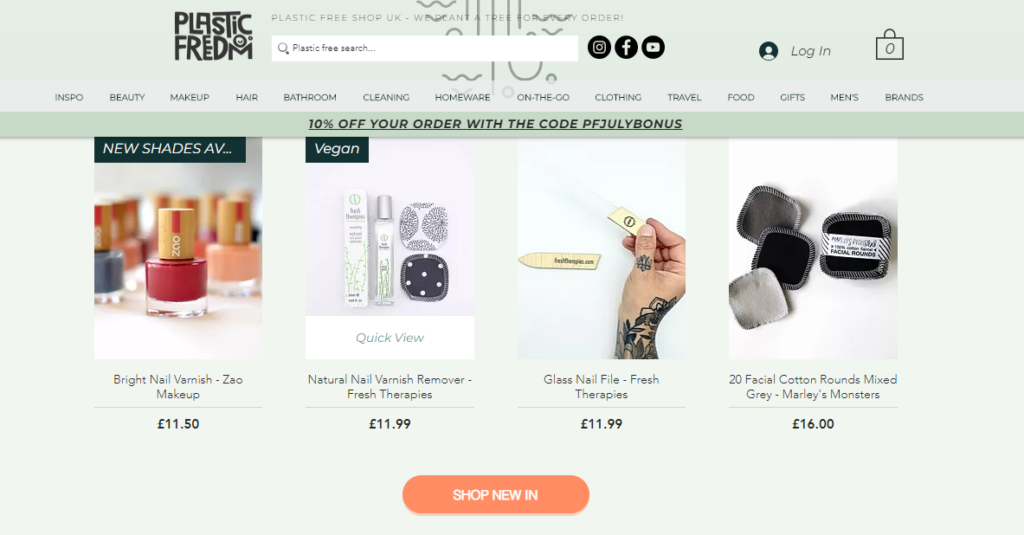Click the Log In avatar icon
Screen dimensions: 1024x535
pyautogui.click(x=769, y=51)
